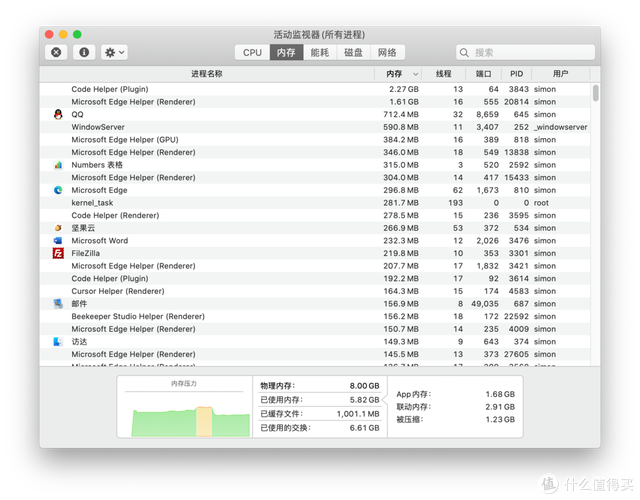Switch to the 能耗 (Energy) tab

tap(319, 52)
